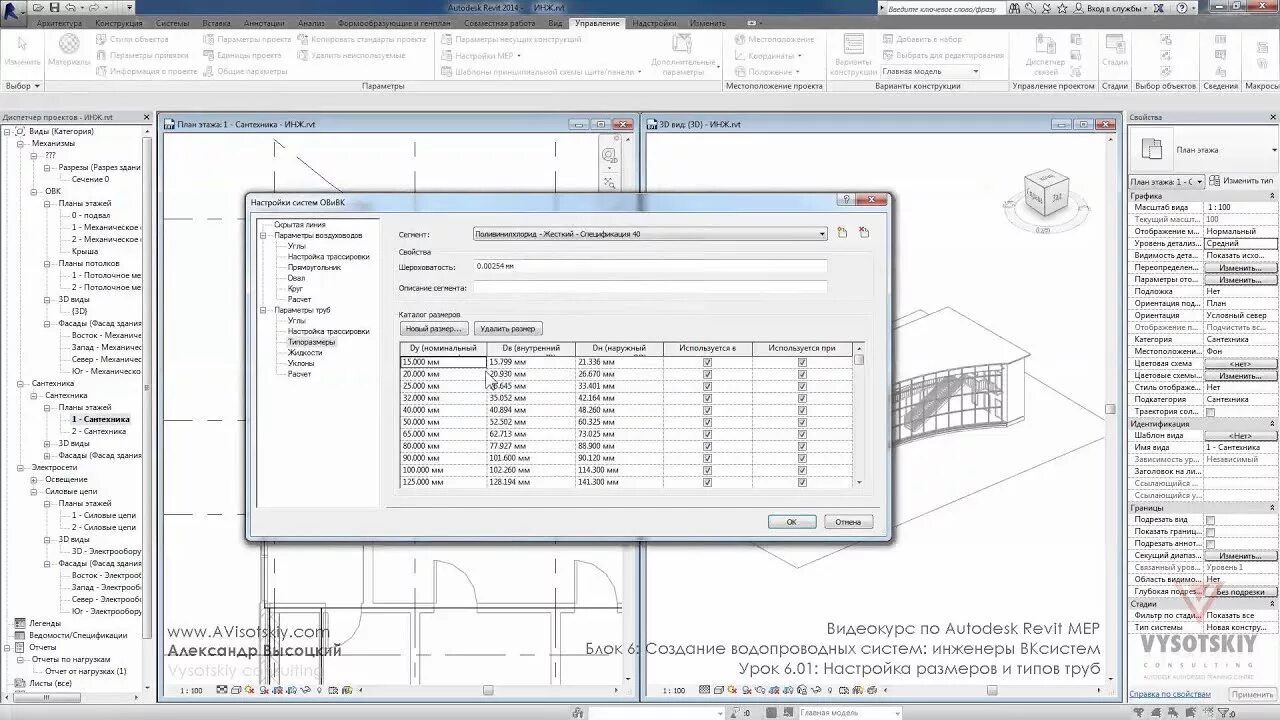Click the size catalog table vertical scrollbar
Image resolution: width=1280 pixels, height=720 pixels.
coord(859,414)
